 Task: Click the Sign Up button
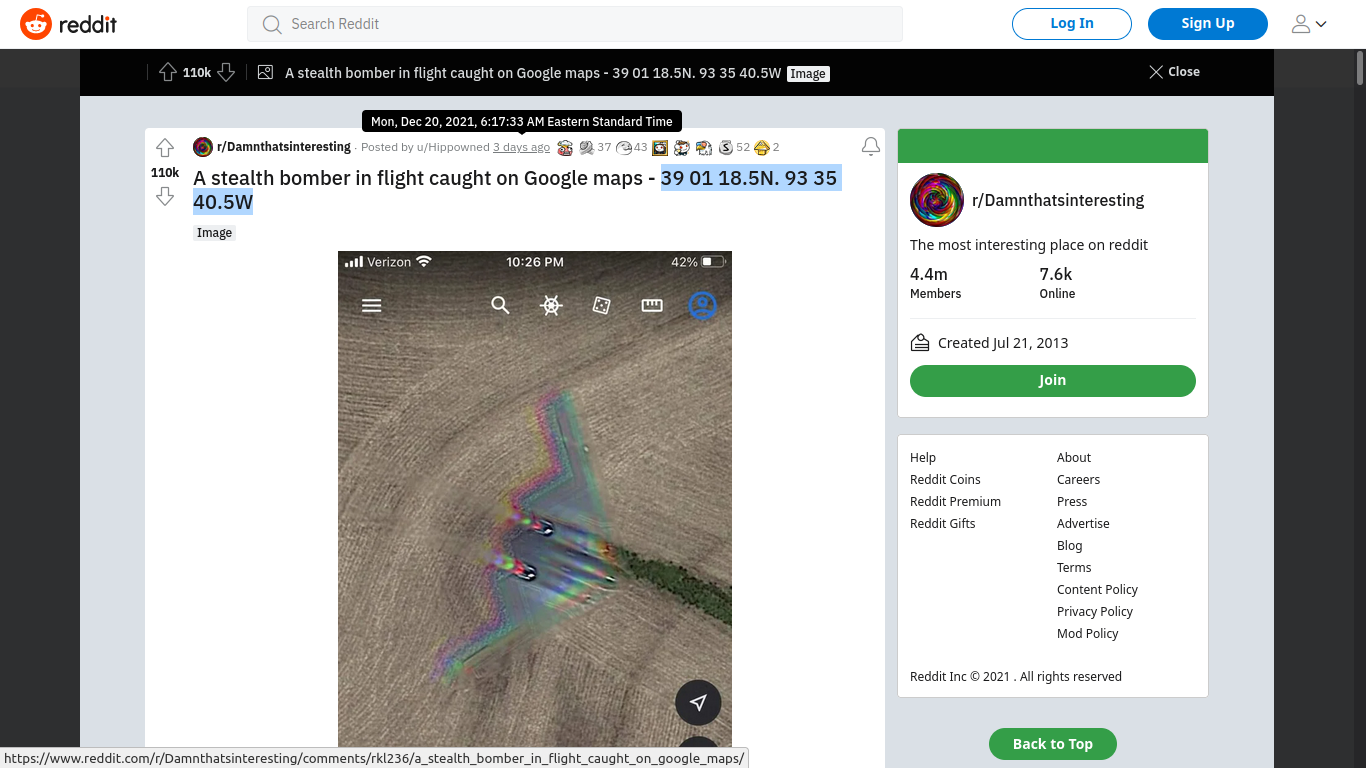click(x=1208, y=24)
